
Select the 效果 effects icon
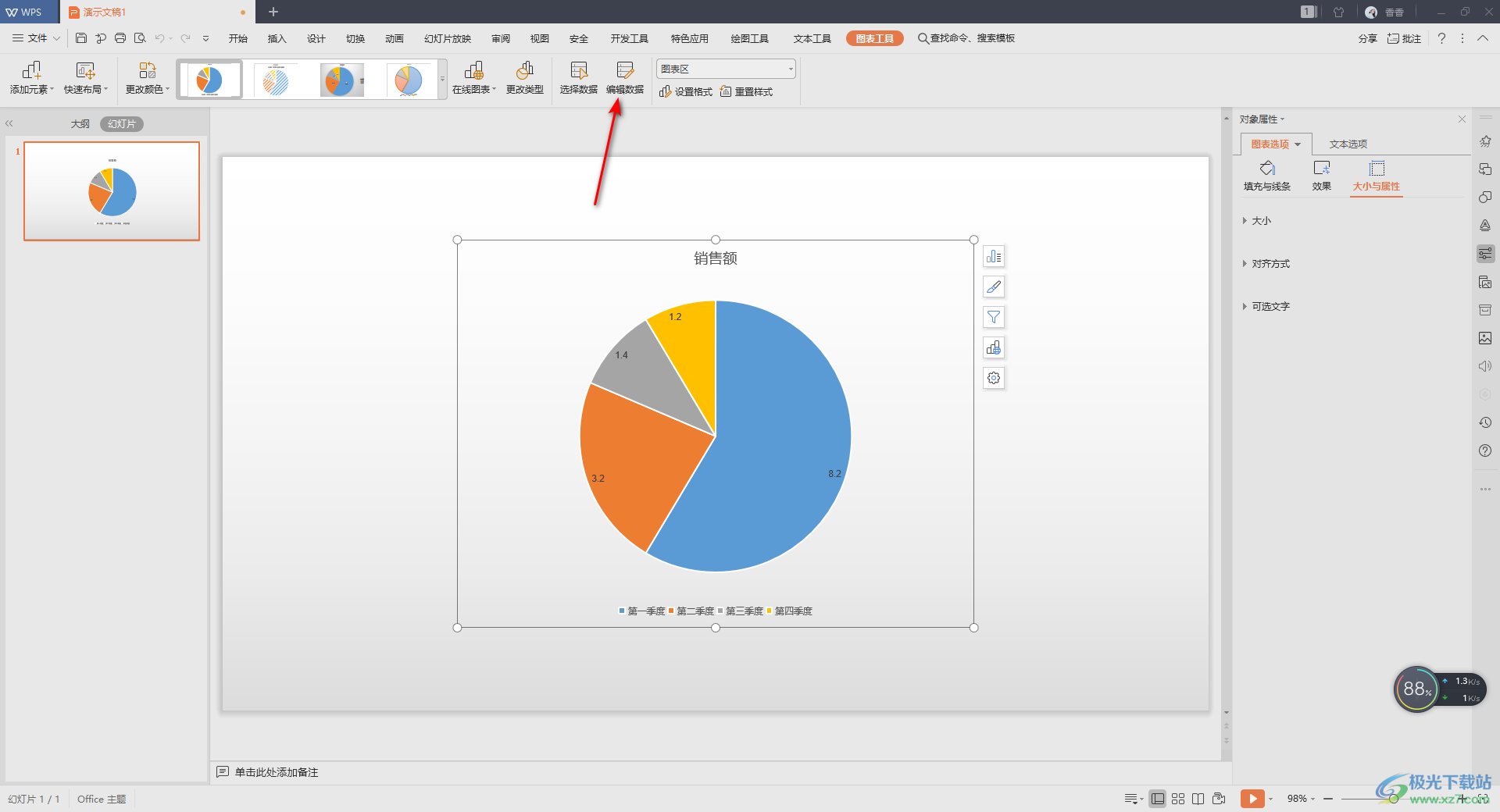coord(1322,176)
